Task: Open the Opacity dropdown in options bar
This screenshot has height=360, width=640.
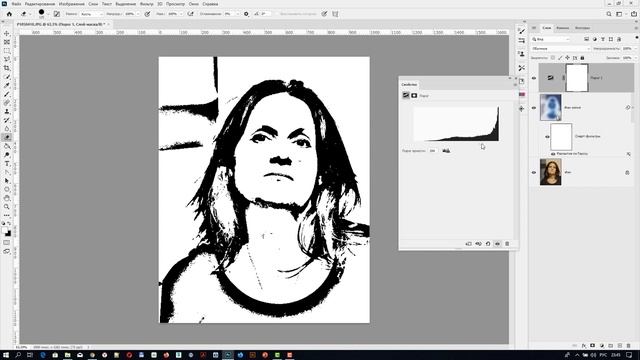Action: [x=138, y=14]
